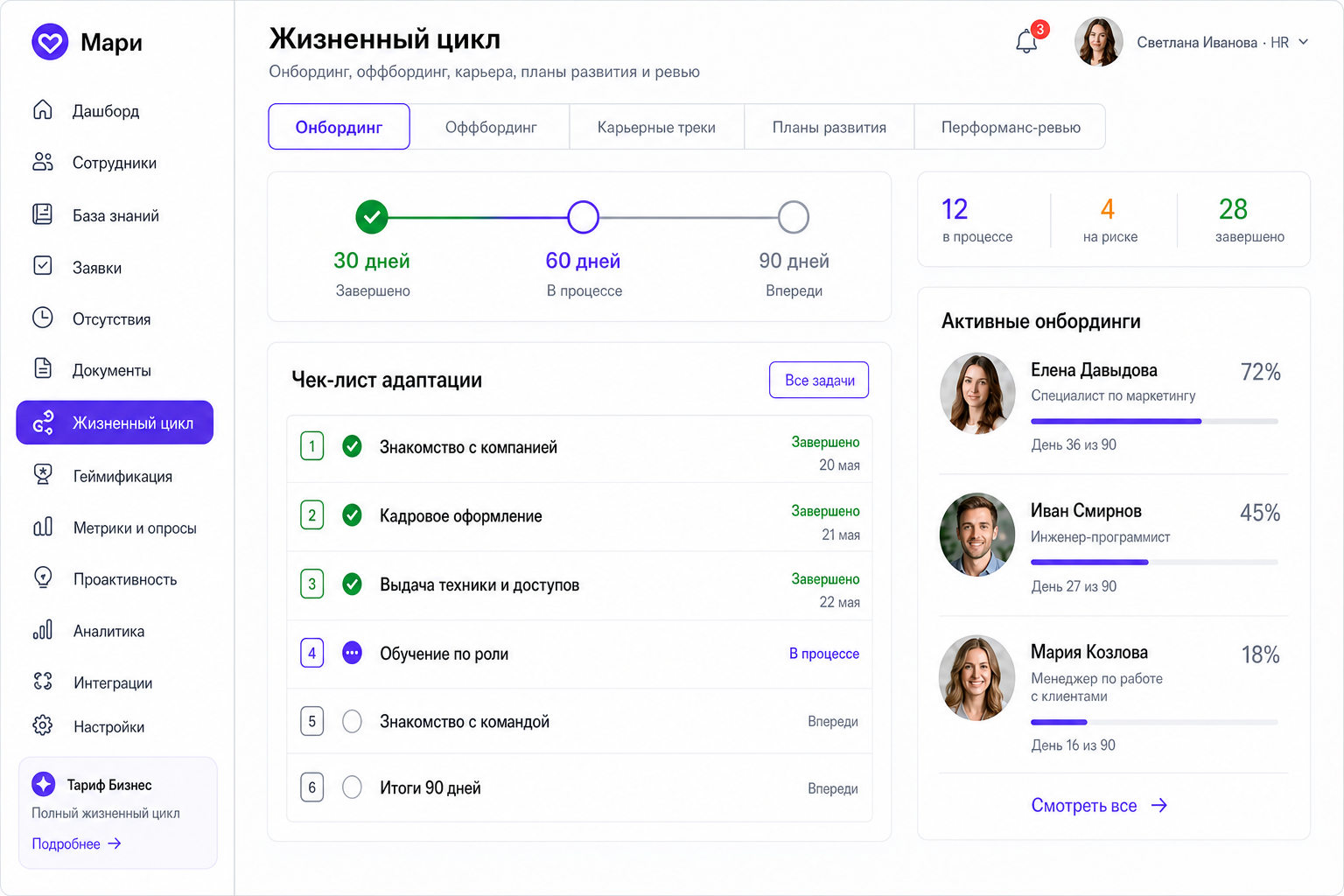This screenshot has width=1344, height=896.
Task: Open the Карьерные треки tab
Action: 656,127
